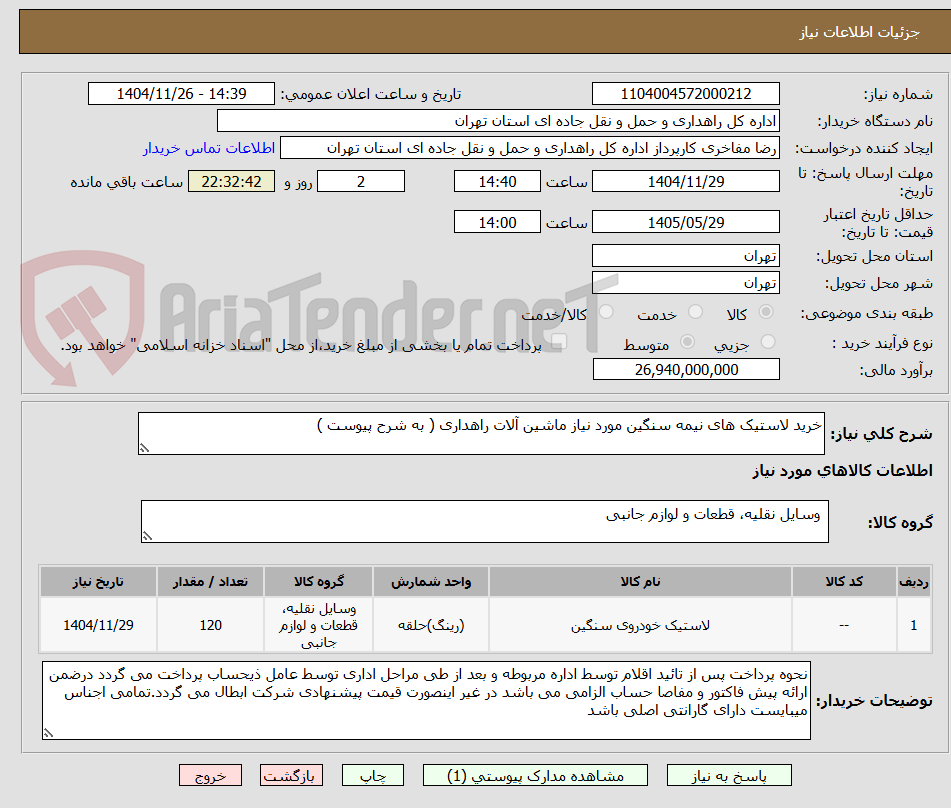Viewport: 951px width, 808px height.
Task: Click the تاریخ نیاز column header
Action: (98, 582)
